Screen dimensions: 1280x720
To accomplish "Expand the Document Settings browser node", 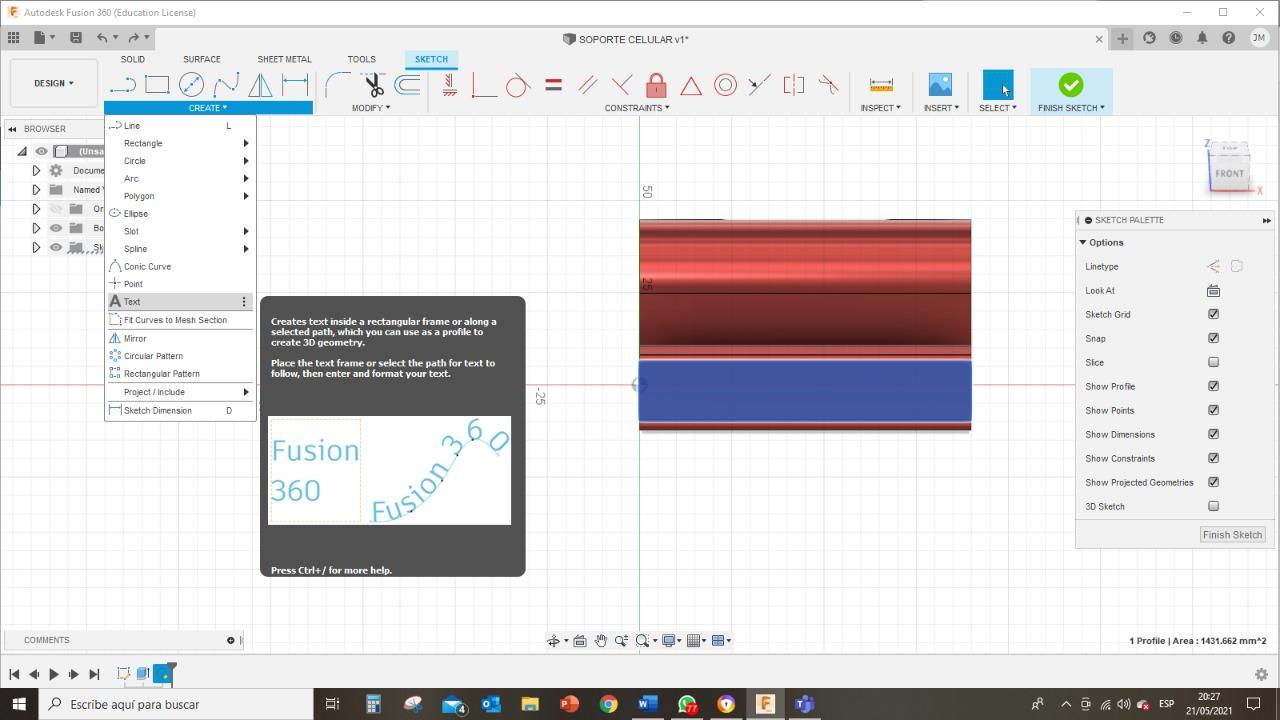I will [36, 171].
